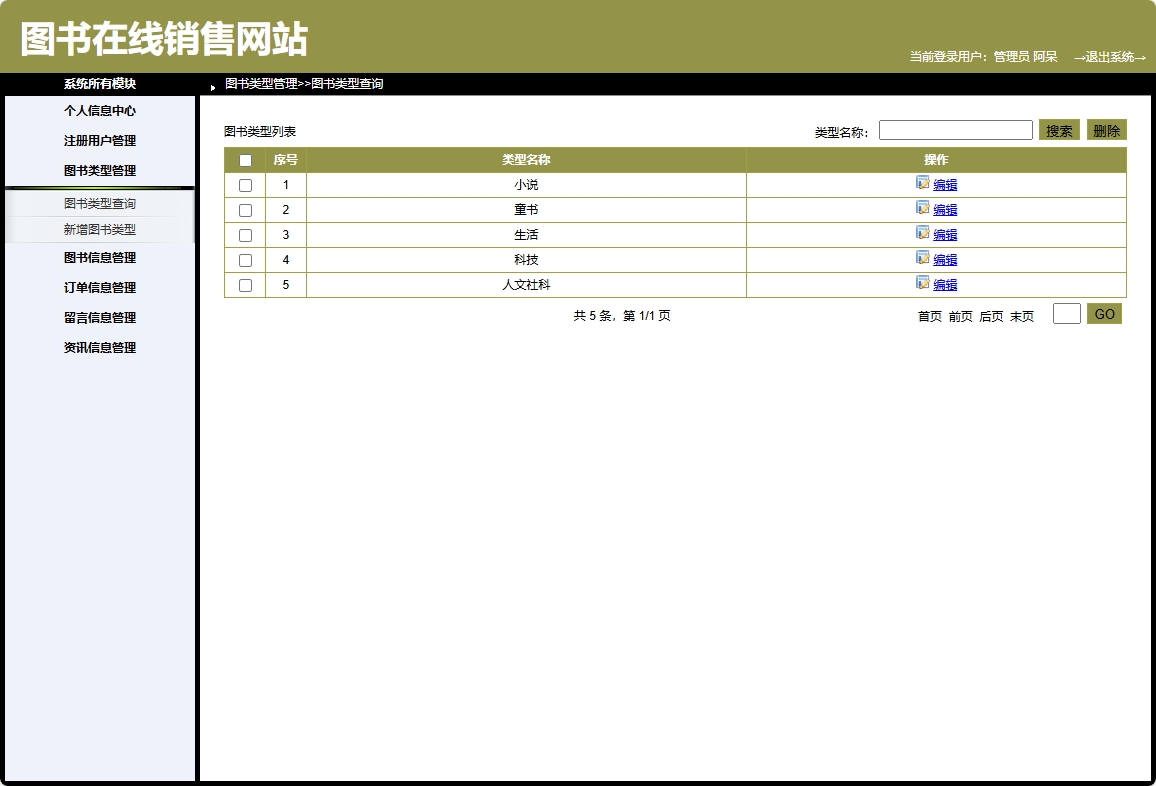Viewport: 1156px width, 786px height.
Task: Select 资讯信息管理 in the sidebar
Action: tap(100, 347)
